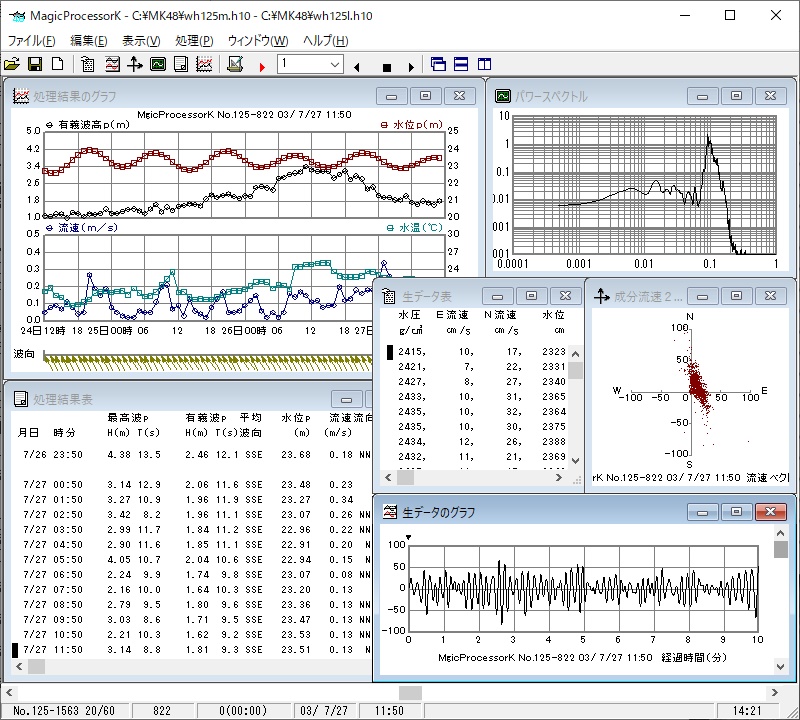
Task: Open the ファイル(F) menu
Action: click(31, 41)
